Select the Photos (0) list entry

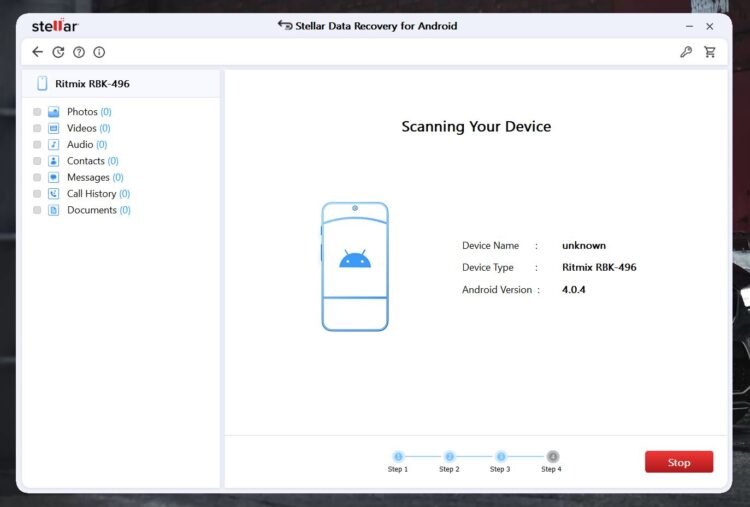(x=89, y=112)
